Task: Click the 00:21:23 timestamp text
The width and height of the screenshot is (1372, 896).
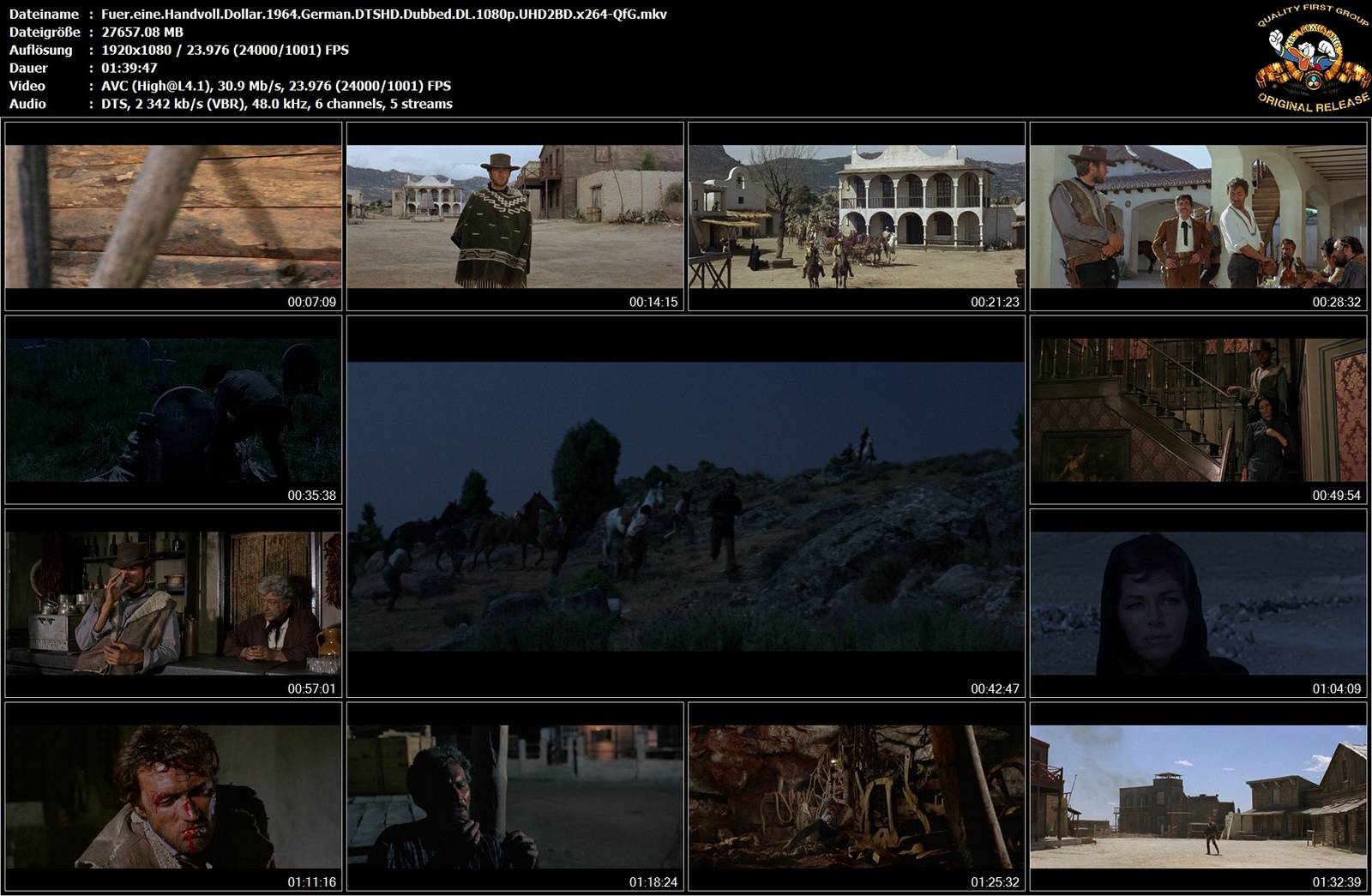Action: (x=996, y=302)
